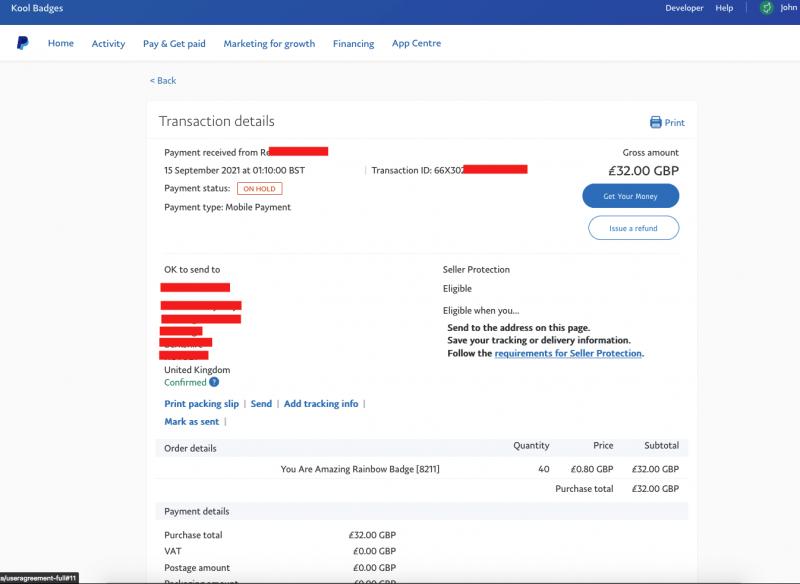Click the Gross amount label

(651, 153)
